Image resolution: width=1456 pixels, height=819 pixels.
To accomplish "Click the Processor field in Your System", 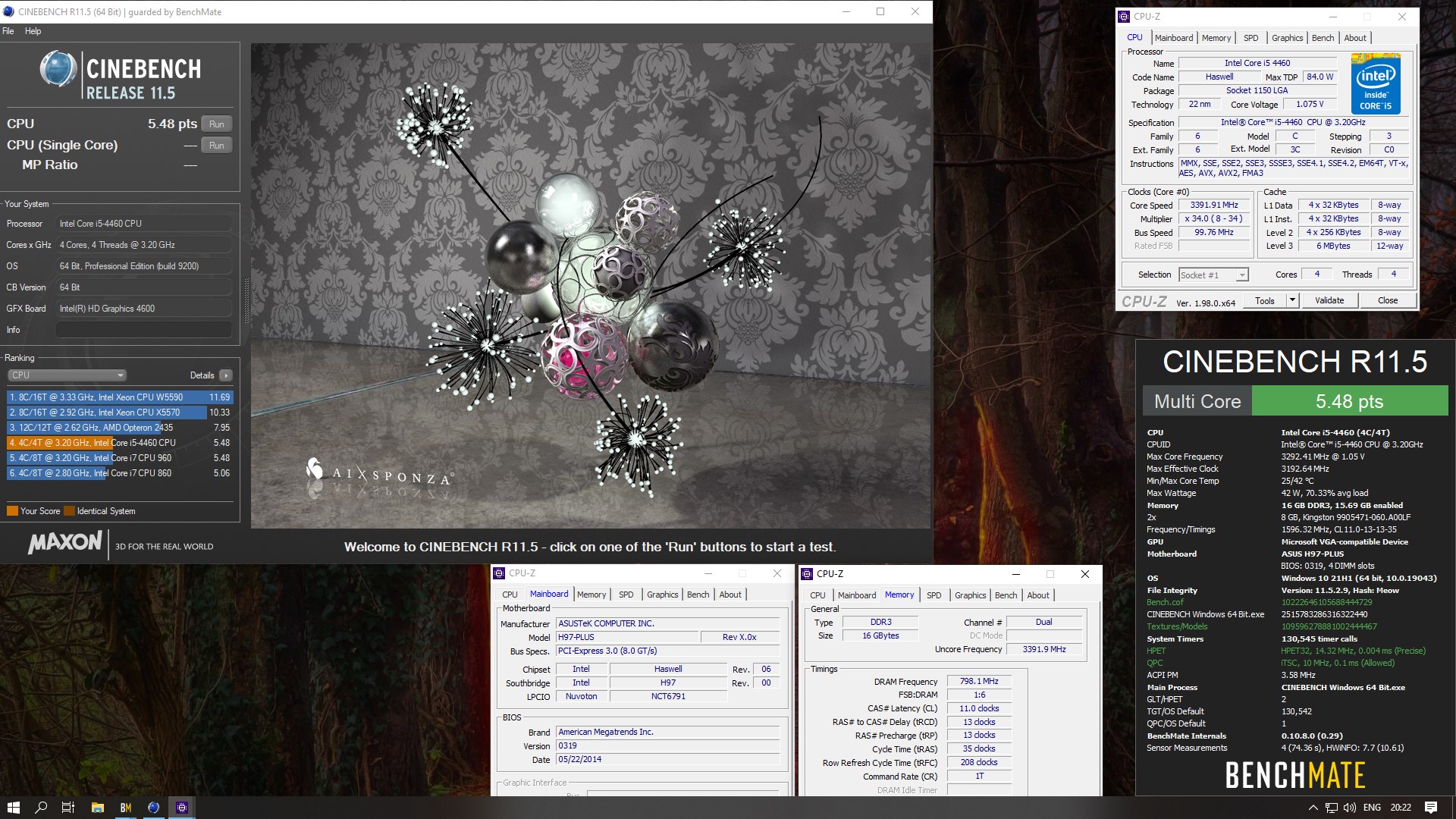I will [x=144, y=224].
